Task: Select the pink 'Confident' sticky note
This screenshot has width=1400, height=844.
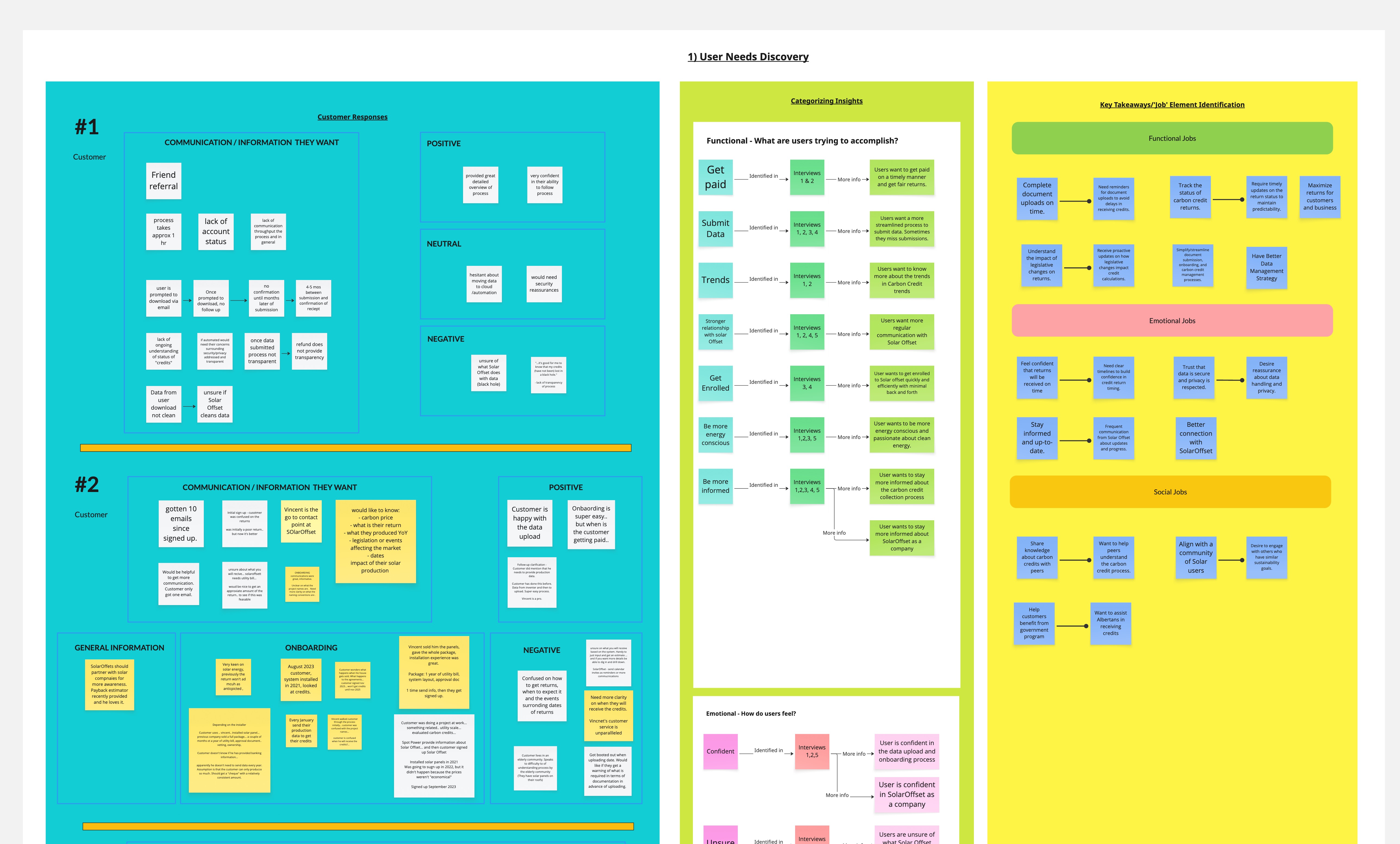Action: tap(720, 751)
